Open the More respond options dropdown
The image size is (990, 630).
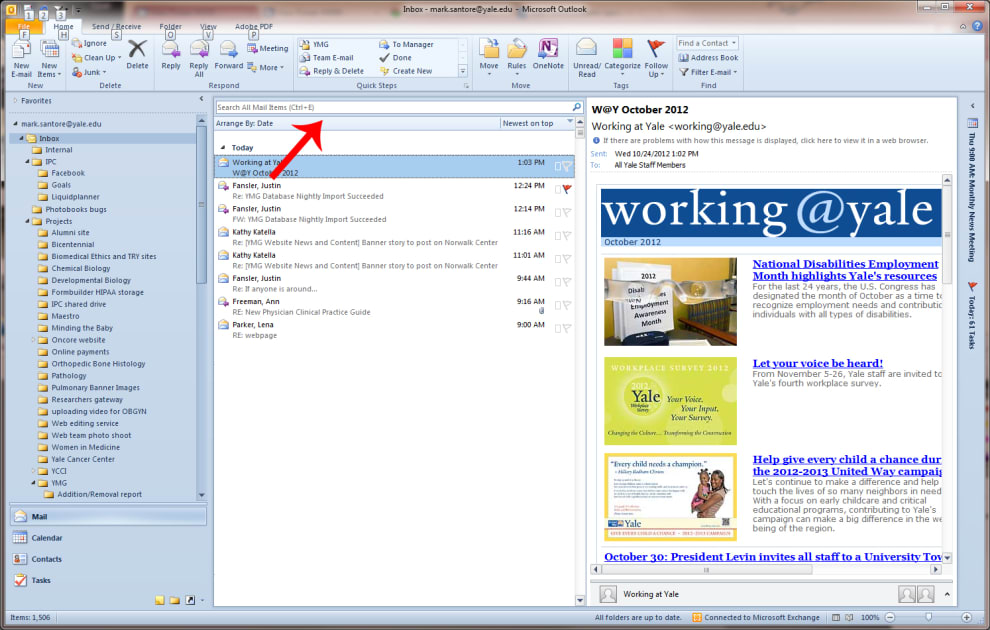[266, 68]
